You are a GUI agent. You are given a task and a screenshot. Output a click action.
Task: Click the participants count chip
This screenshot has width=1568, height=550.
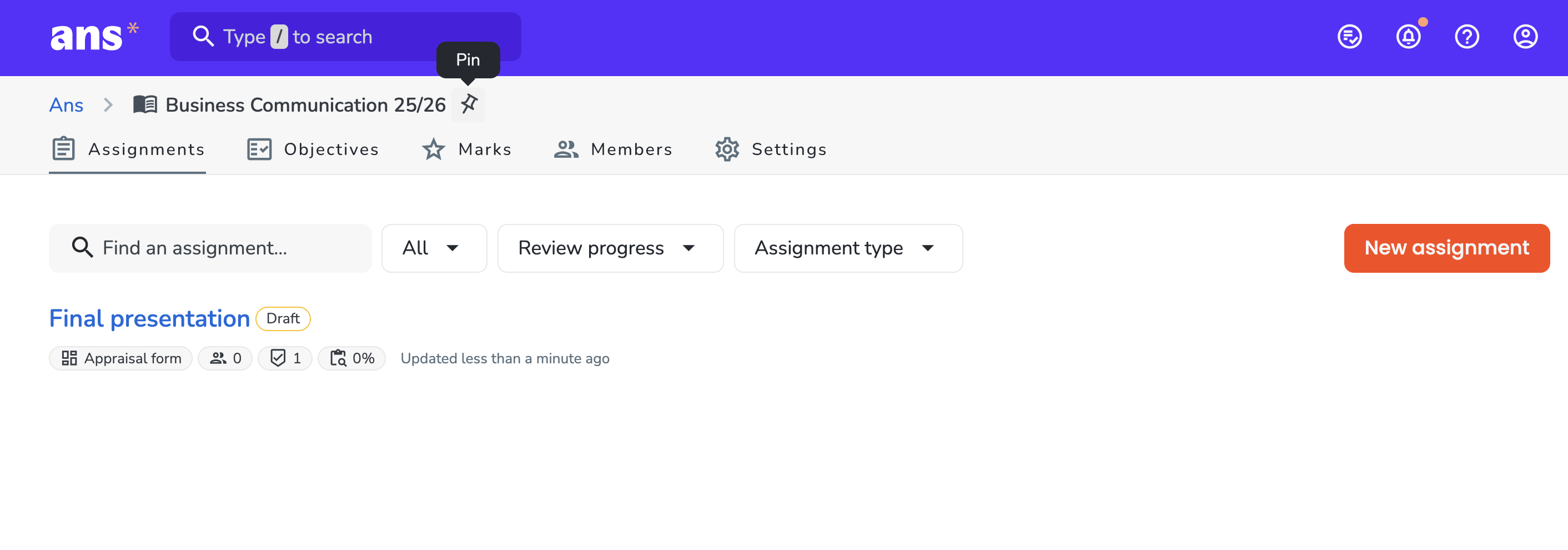tap(225, 358)
